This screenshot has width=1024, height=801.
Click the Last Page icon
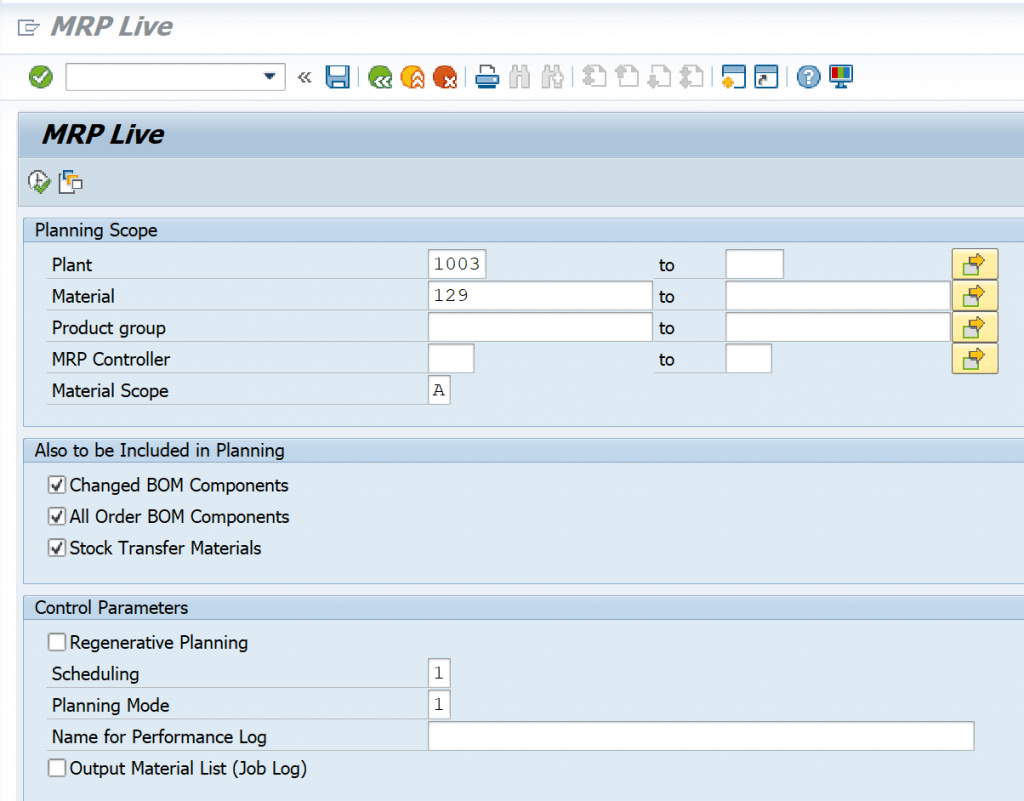(x=692, y=77)
